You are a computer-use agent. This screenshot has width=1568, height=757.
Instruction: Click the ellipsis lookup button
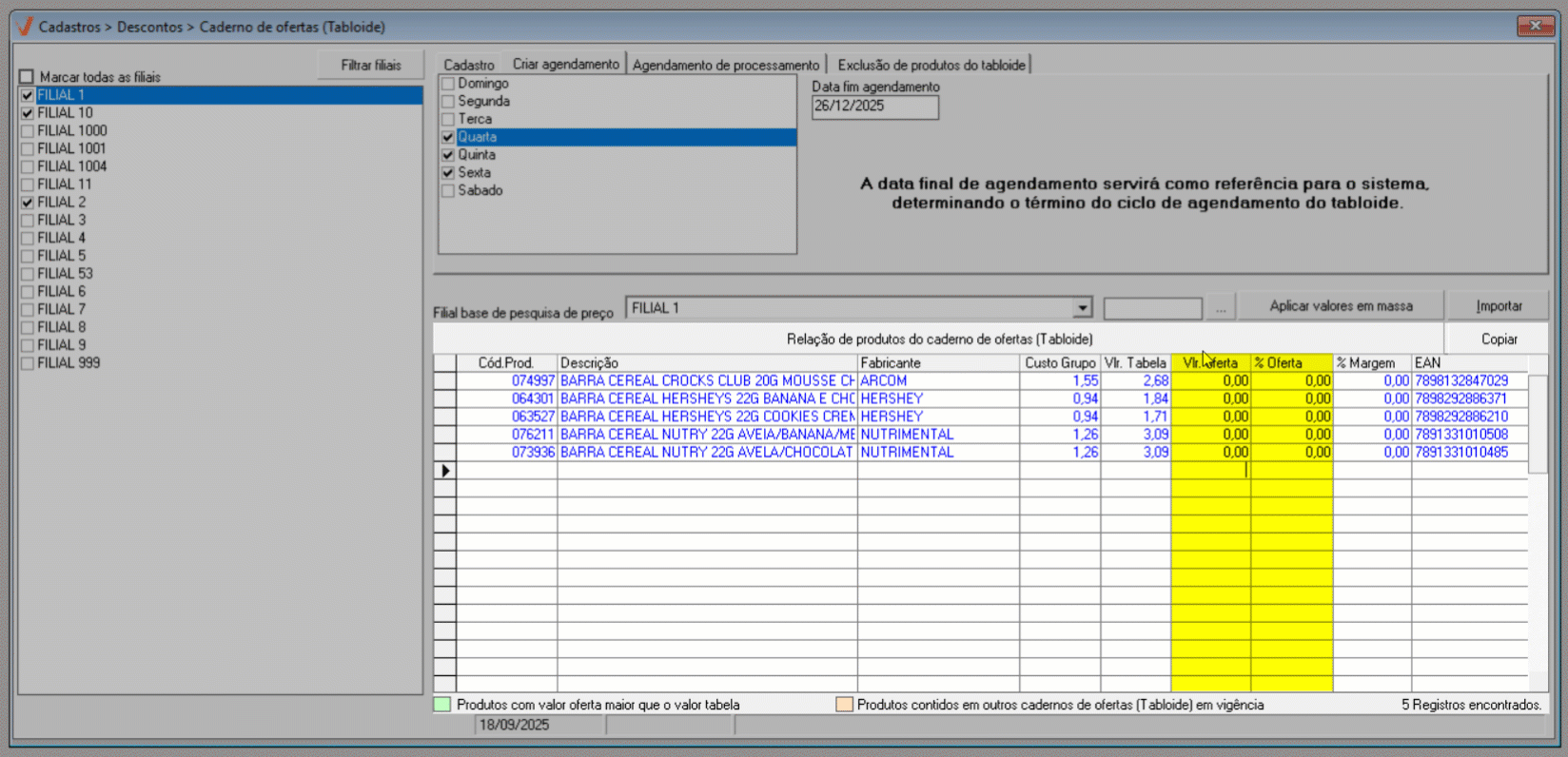(x=1221, y=308)
